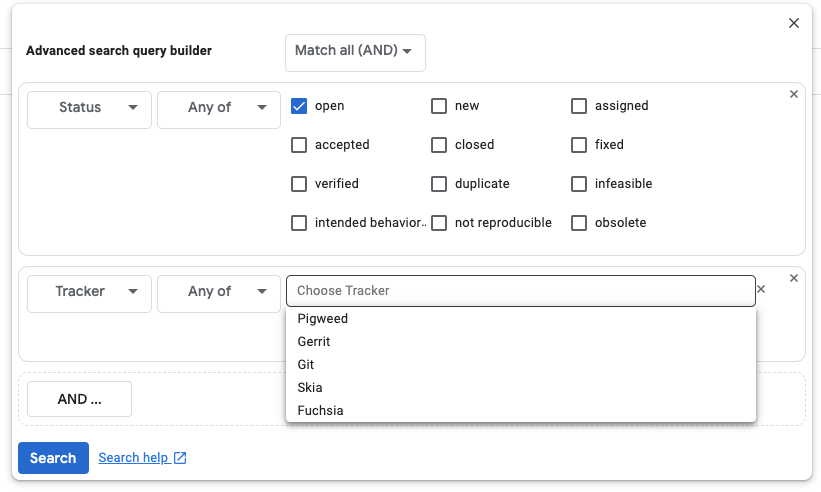Open the Any of operator for Tracker
The height and width of the screenshot is (492, 821).
[x=218, y=292]
